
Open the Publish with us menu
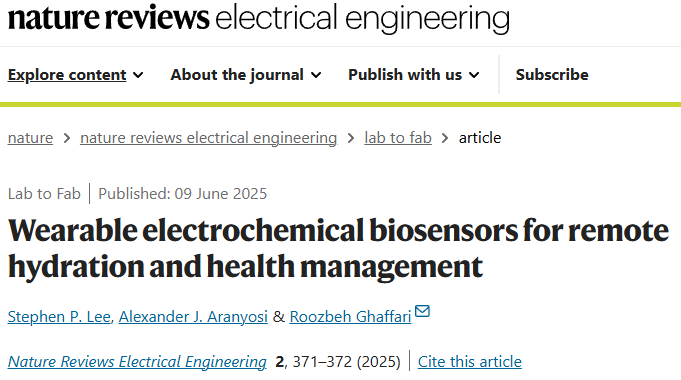coord(414,75)
